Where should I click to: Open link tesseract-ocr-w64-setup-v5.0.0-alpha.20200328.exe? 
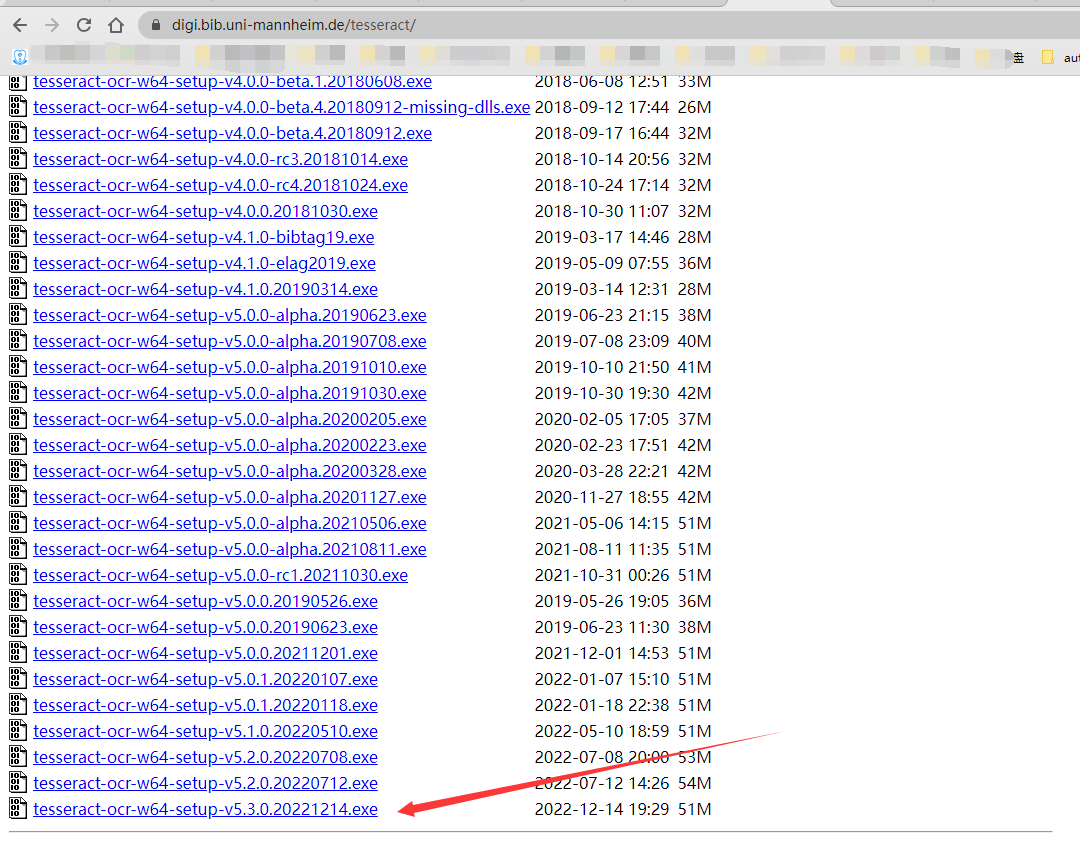230,471
